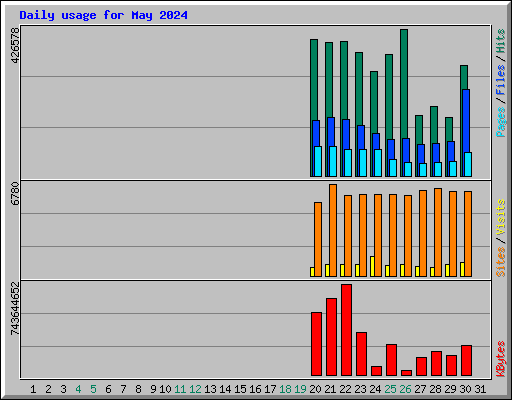Viewport: 512px width, 400px height.
Task: Click day 28 on the x-axis
Action: click(x=435, y=389)
